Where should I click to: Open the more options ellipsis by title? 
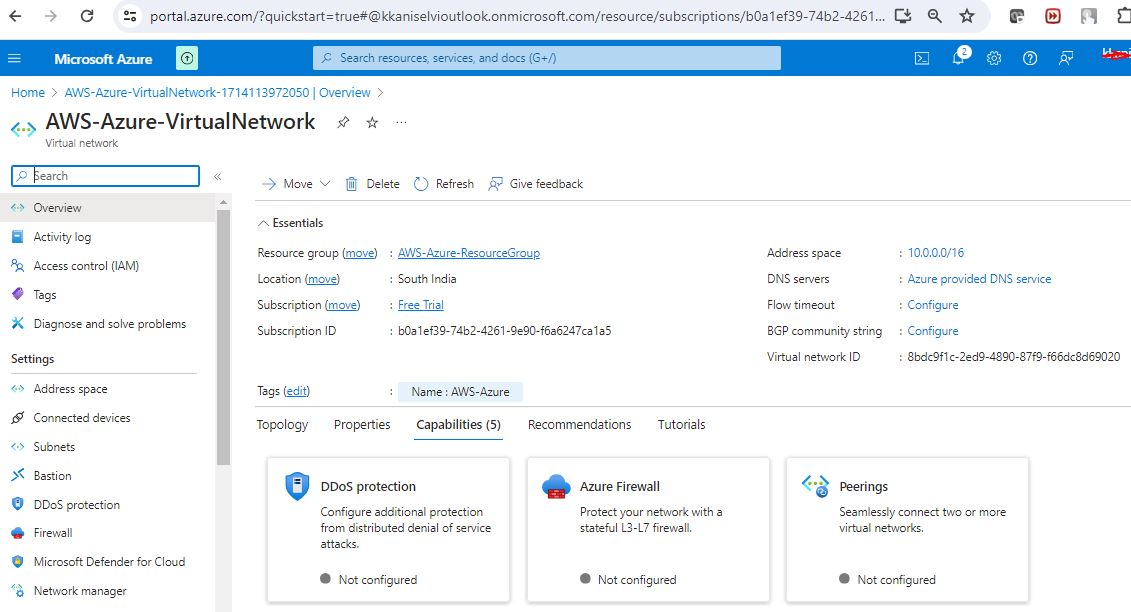point(401,122)
